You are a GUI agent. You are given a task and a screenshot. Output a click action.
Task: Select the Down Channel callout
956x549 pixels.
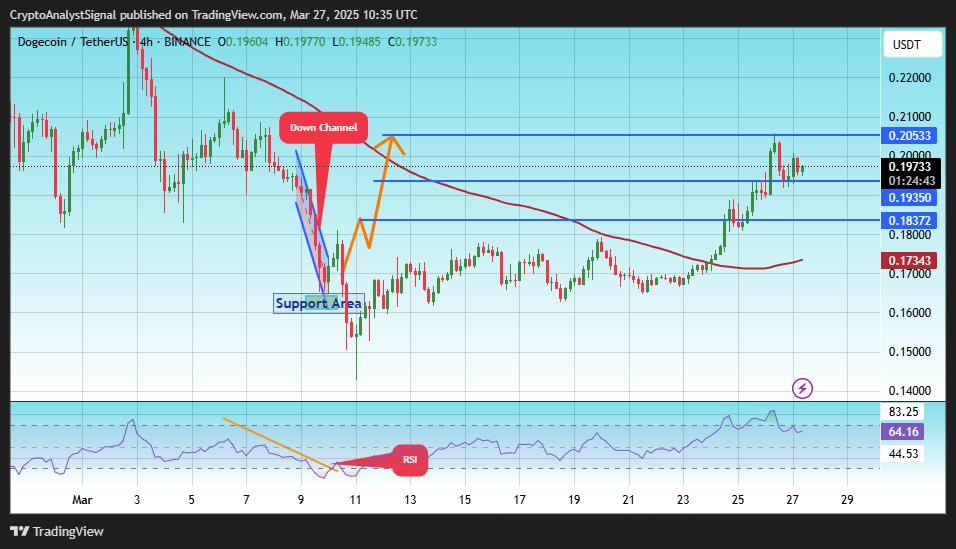(323, 127)
